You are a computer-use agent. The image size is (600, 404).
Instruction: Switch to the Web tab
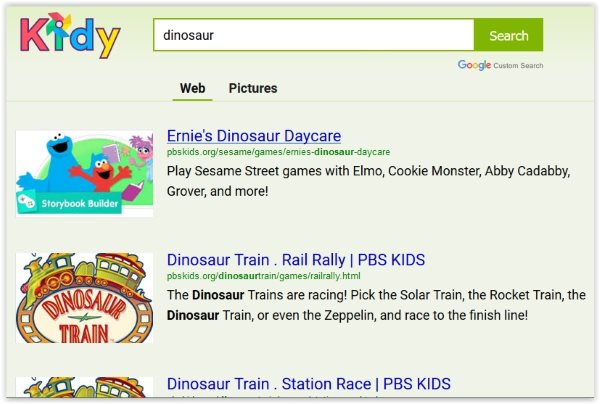pos(193,88)
